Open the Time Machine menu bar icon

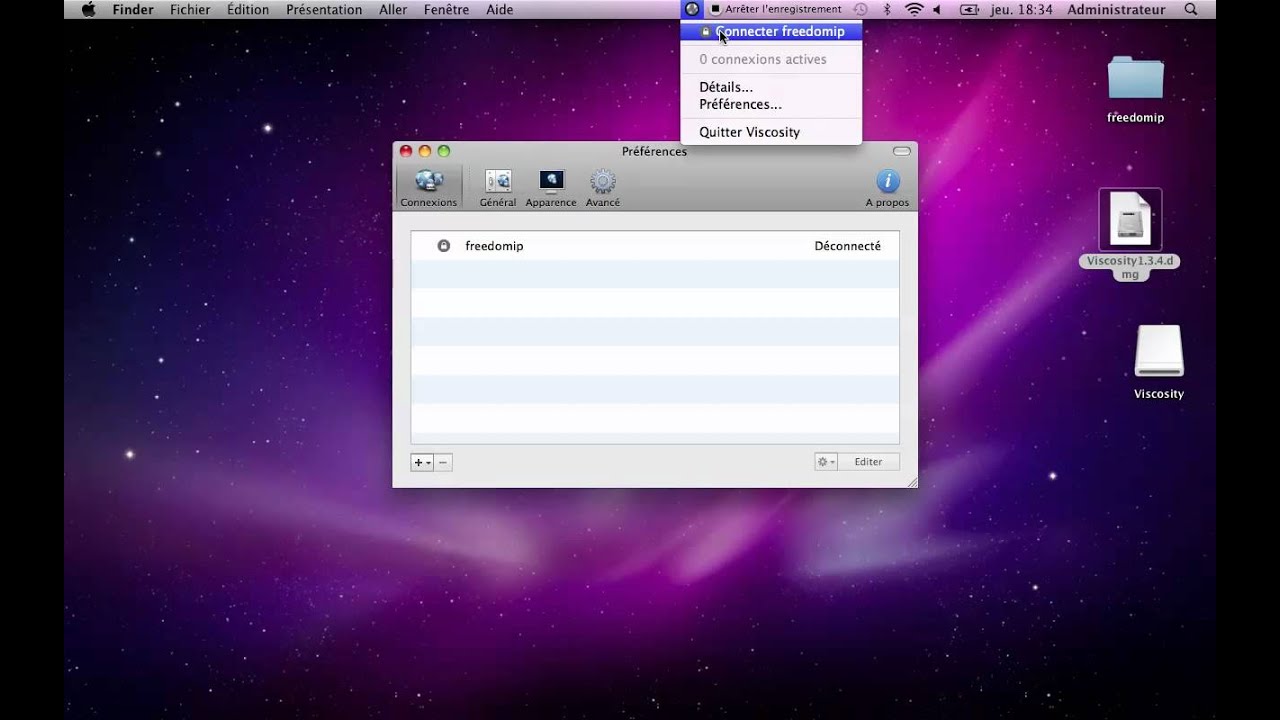860,9
